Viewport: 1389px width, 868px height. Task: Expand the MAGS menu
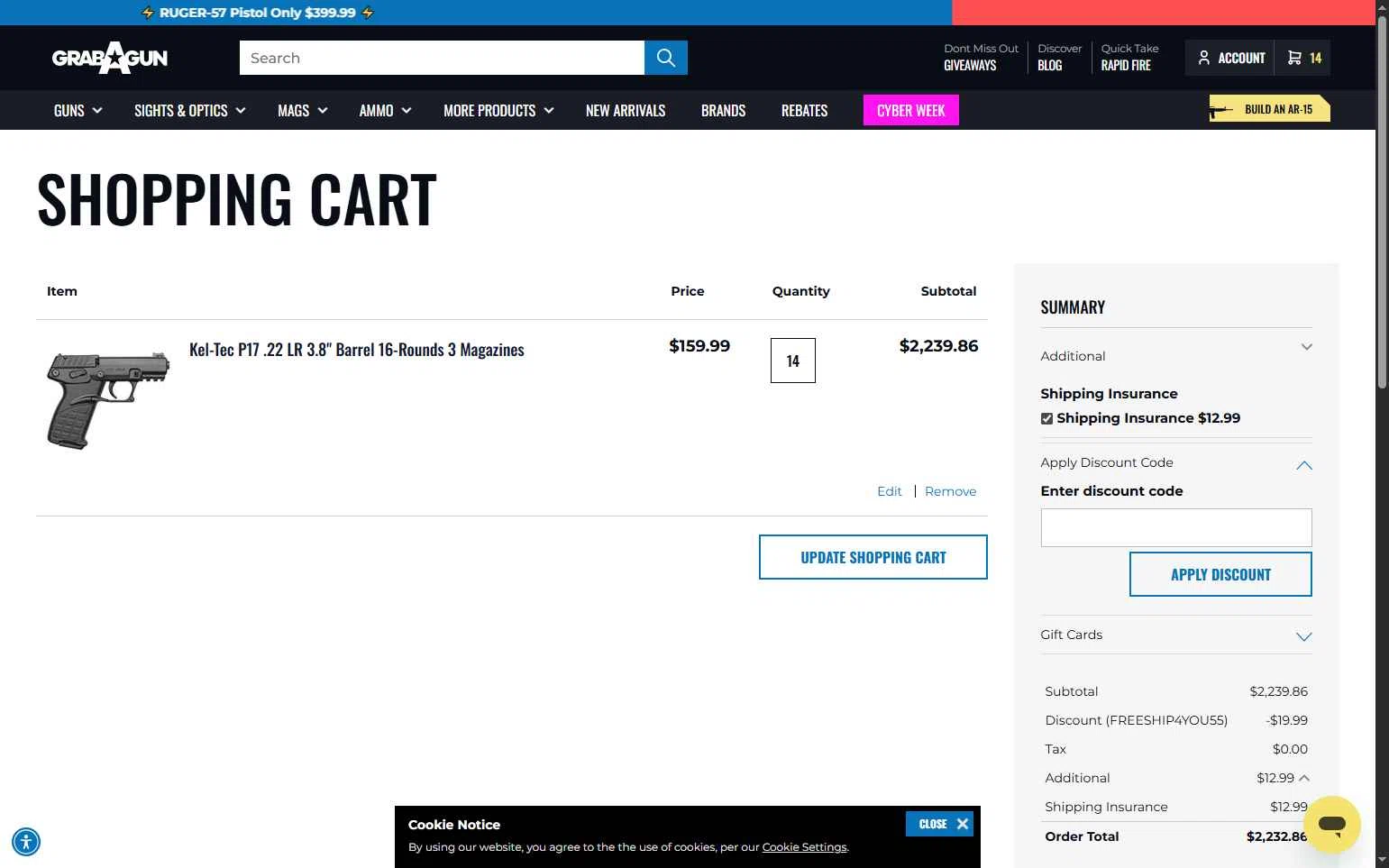point(302,110)
